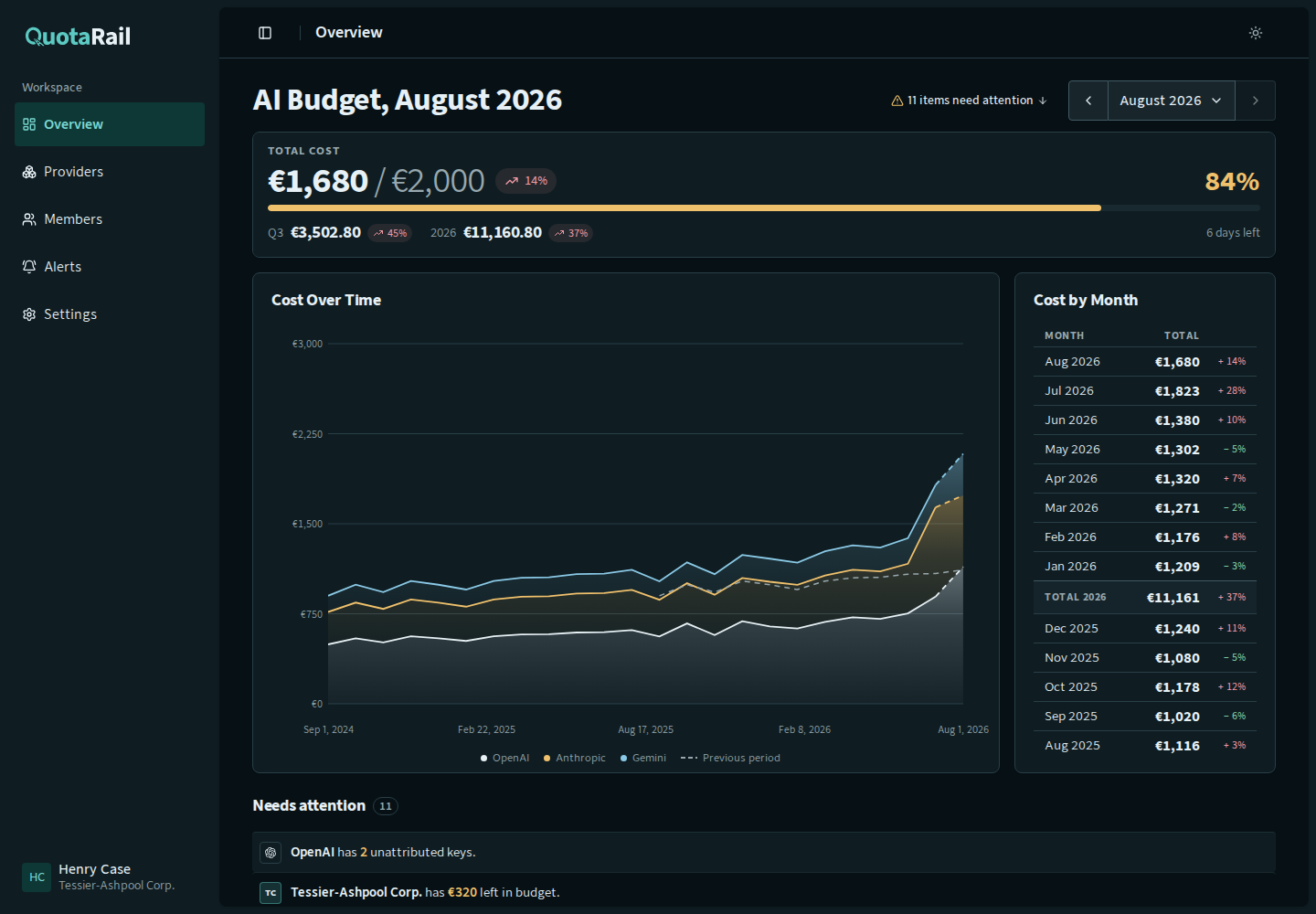Click the Alerts bell icon

pyautogui.click(x=29, y=267)
